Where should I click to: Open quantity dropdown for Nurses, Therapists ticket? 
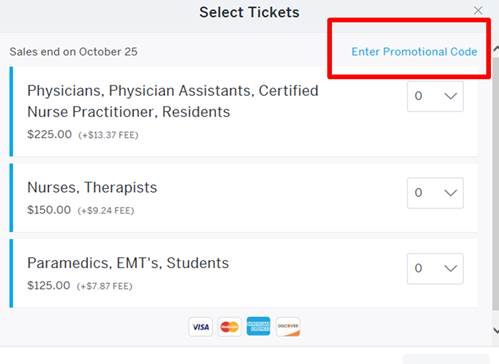click(x=435, y=193)
